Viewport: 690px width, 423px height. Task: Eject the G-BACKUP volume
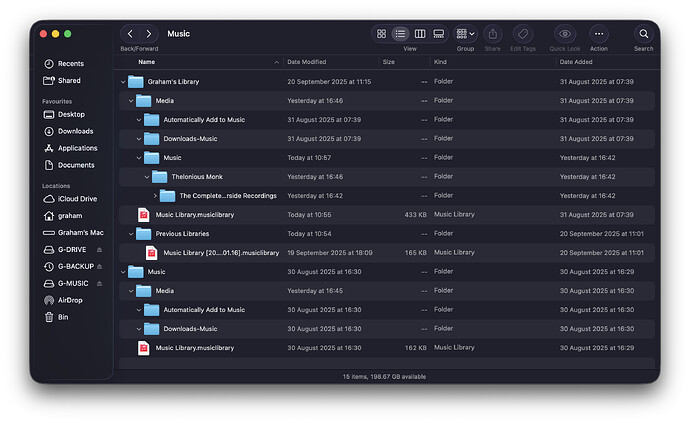(x=99, y=266)
